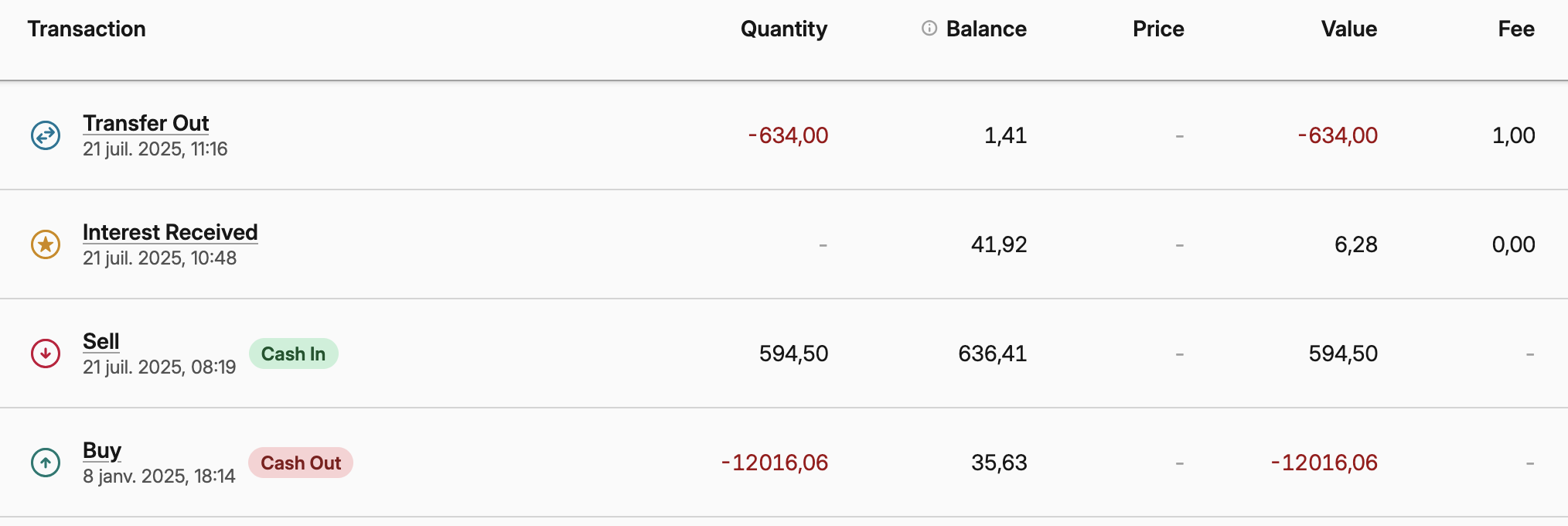This screenshot has width=1568, height=526.
Task: Sort by the Quantity column header
Action: pyautogui.click(x=784, y=29)
